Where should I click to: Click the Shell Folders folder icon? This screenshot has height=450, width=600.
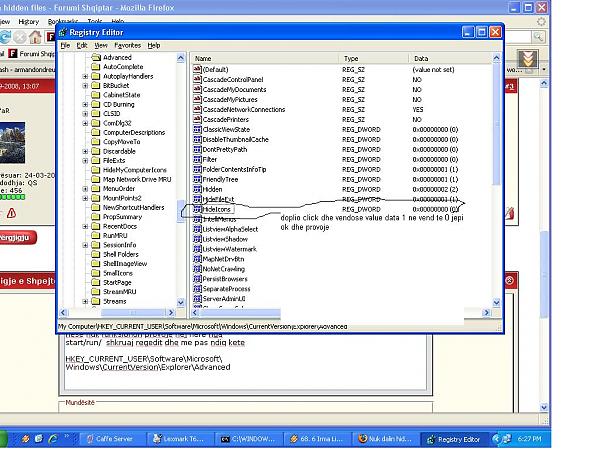click(x=96, y=254)
